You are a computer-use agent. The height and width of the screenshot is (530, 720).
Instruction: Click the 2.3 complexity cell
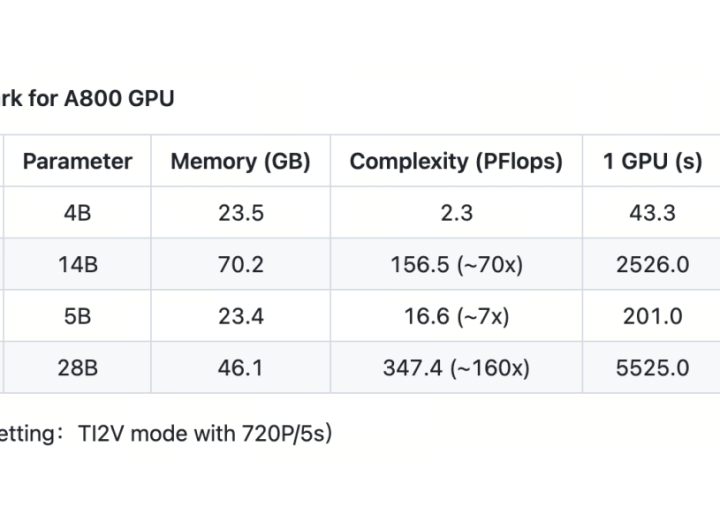tap(456, 213)
